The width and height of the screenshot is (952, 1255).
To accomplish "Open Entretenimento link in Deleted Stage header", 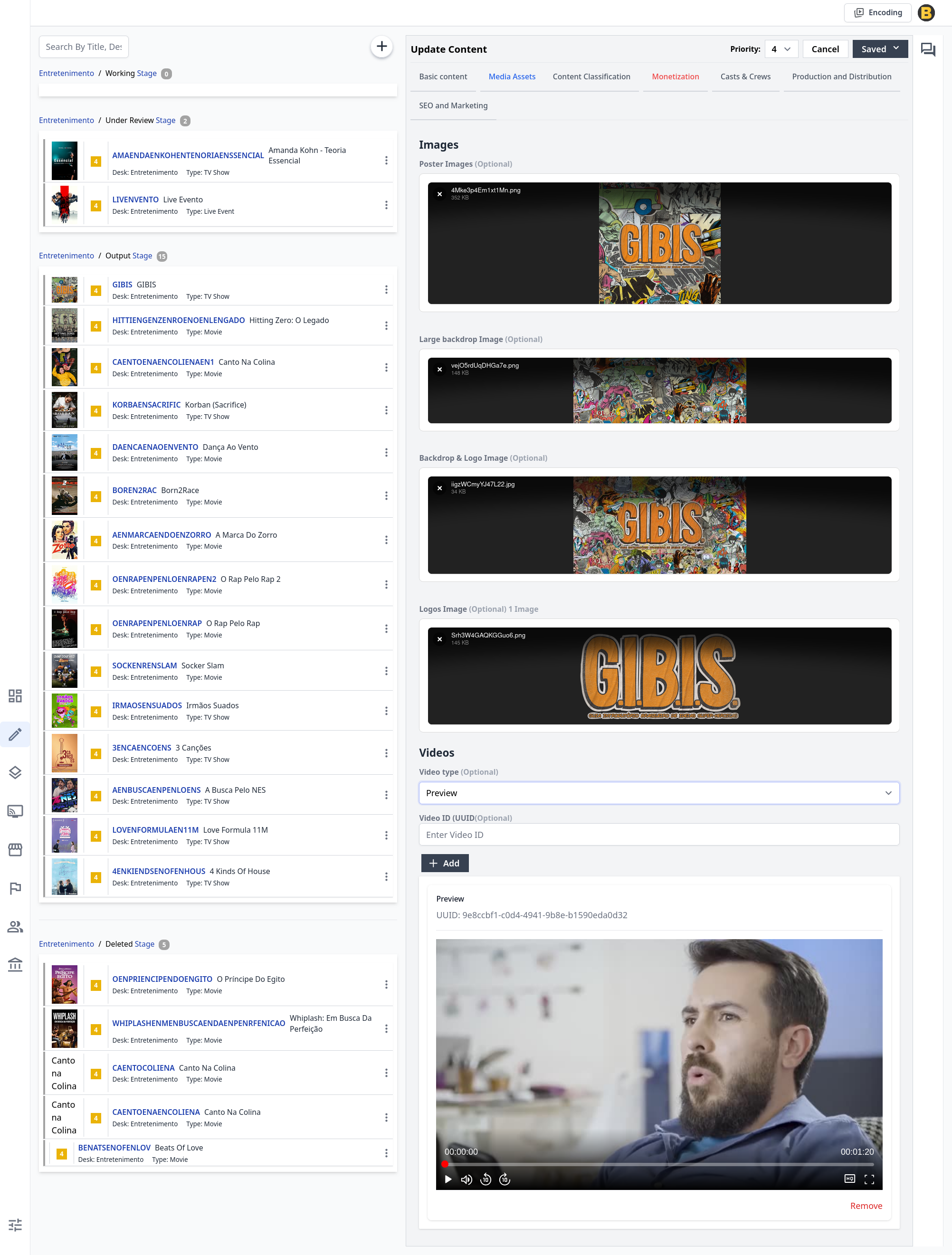I will coord(67,944).
